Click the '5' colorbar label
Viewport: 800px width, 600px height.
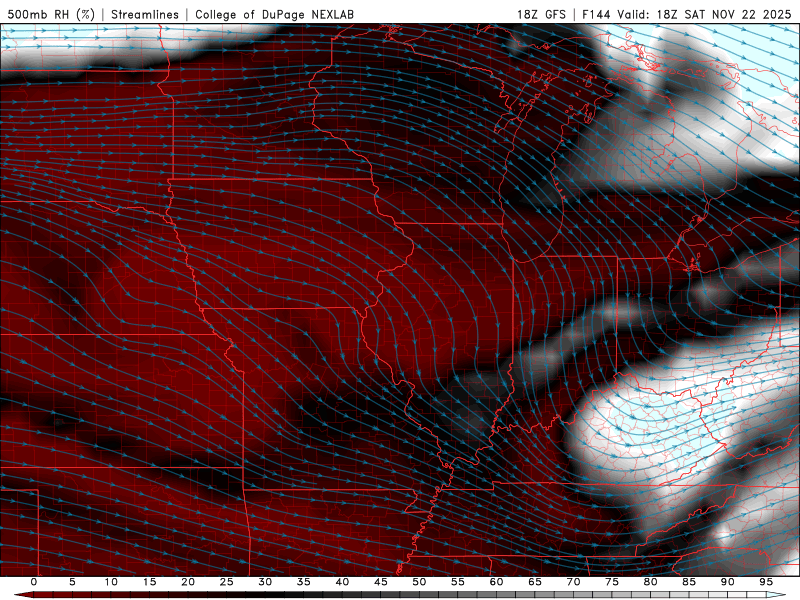[72, 582]
